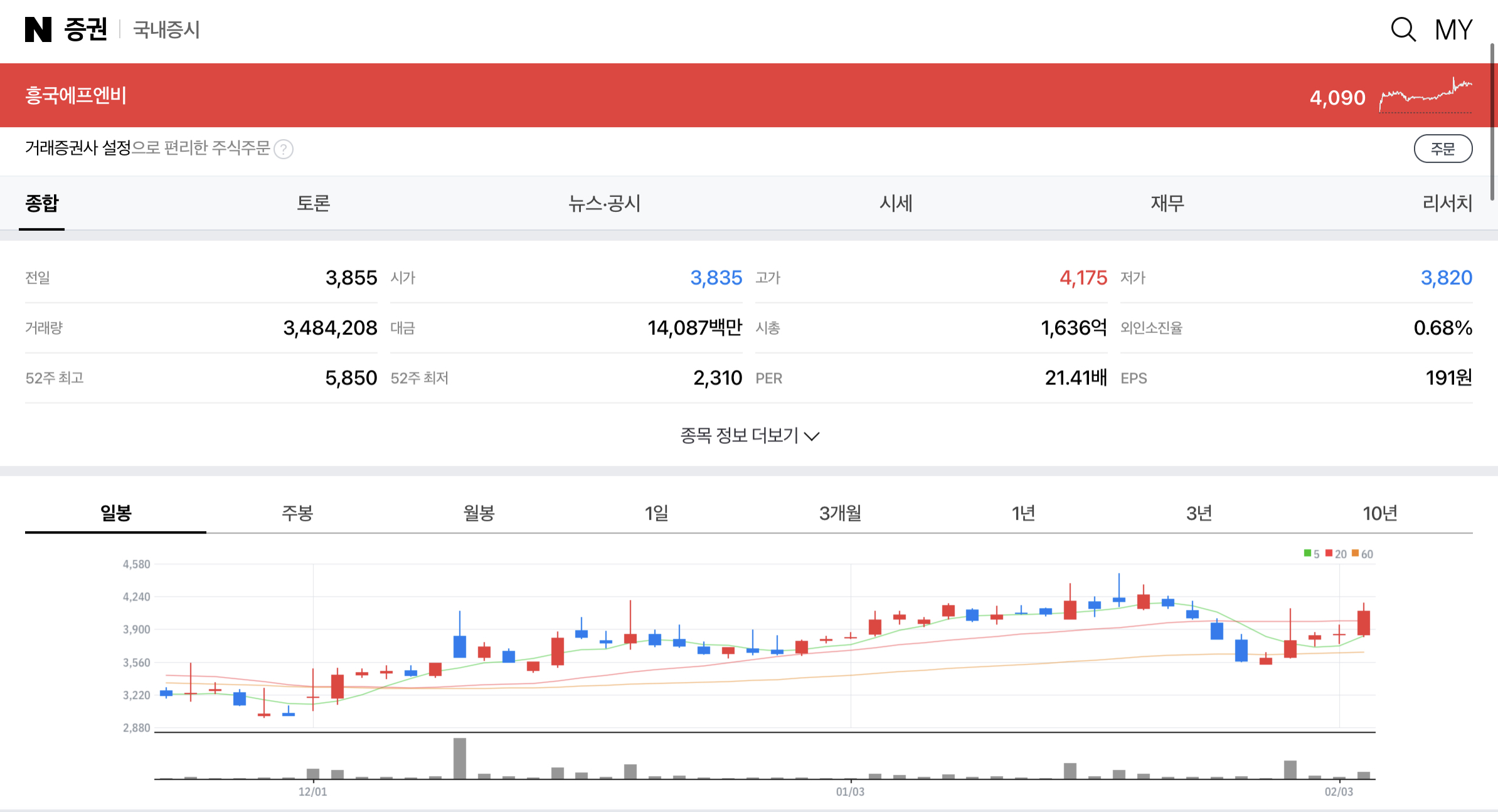Image resolution: width=1498 pixels, height=812 pixels.
Task: Click the 12/01 date axis label
Action: coord(312,792)
